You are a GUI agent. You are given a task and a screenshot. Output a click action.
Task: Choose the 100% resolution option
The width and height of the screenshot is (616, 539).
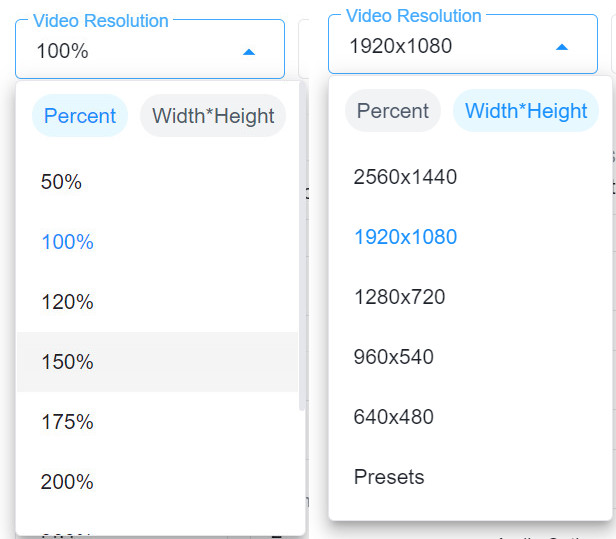point(67,242)
